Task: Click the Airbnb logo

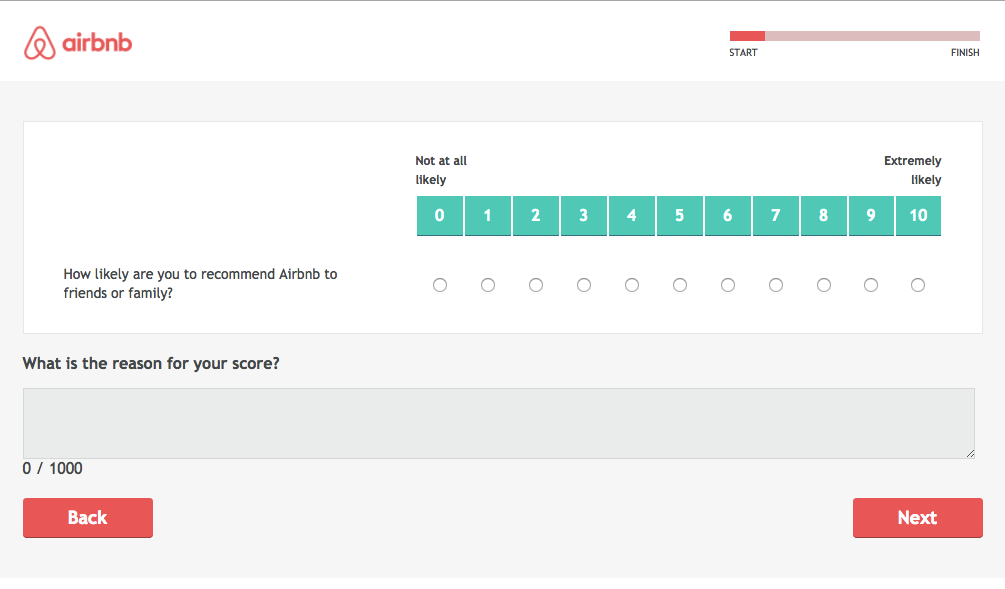Action: click(78, 43)
